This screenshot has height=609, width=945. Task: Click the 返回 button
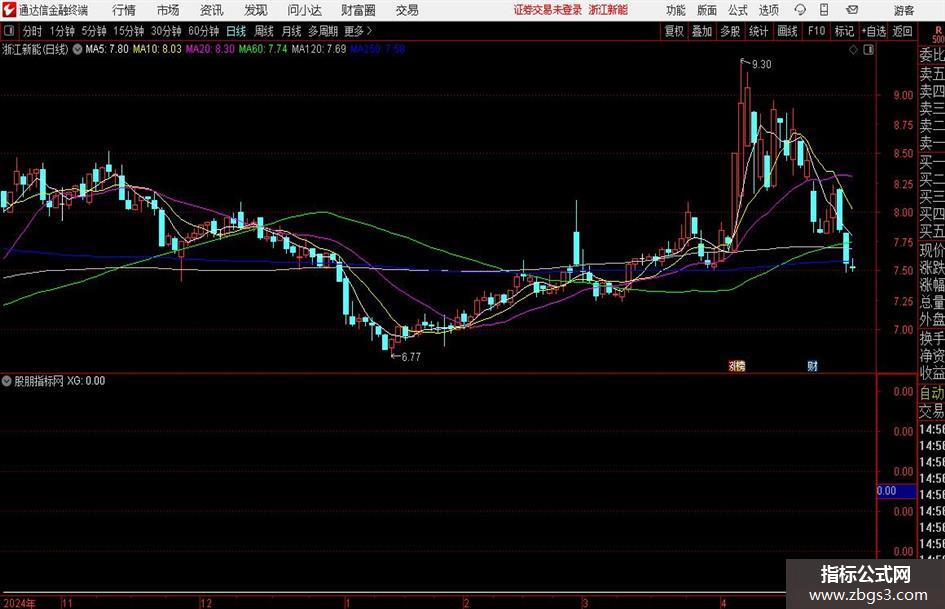[902, 31]
